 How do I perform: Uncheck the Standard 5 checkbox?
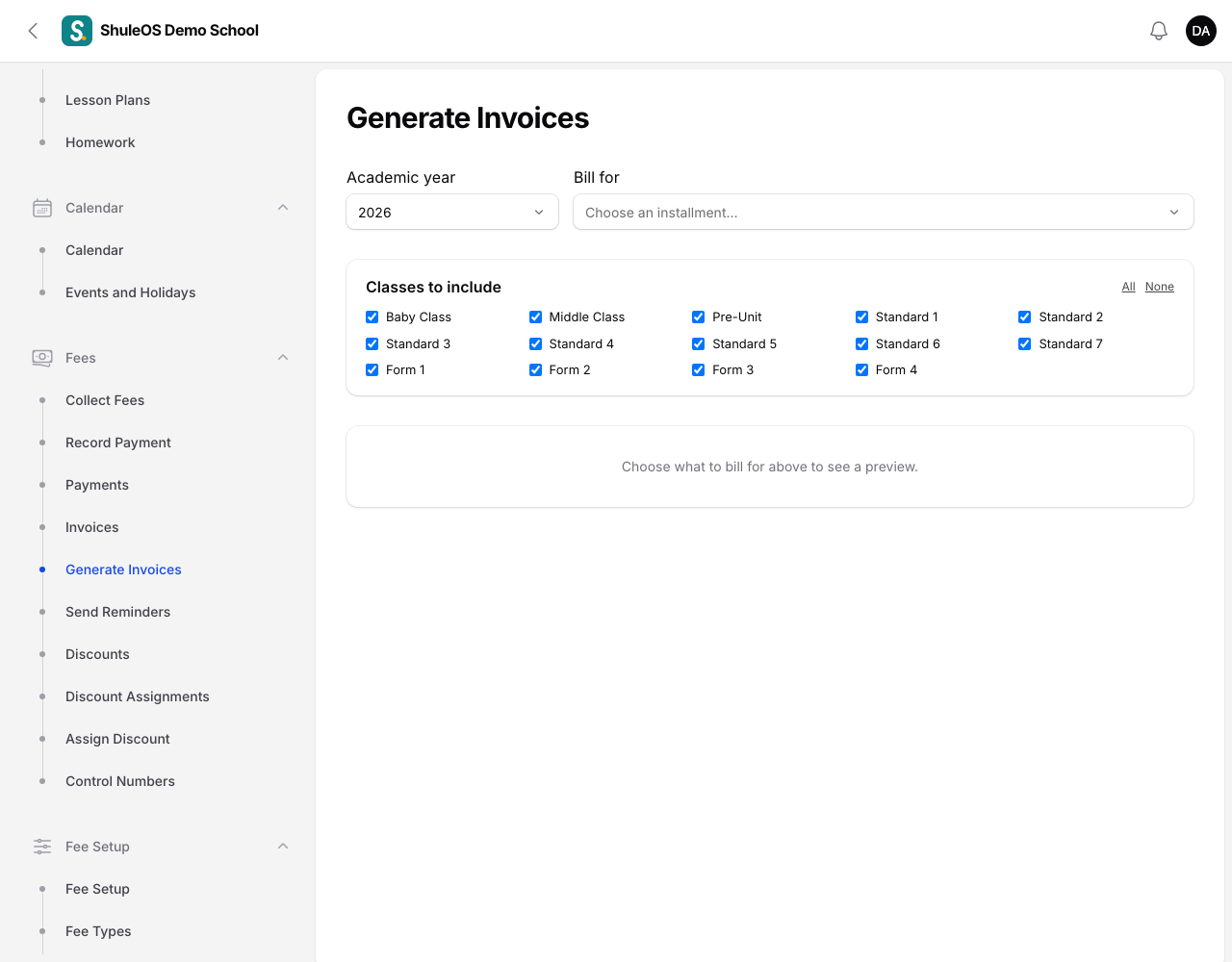click(699, 344)
